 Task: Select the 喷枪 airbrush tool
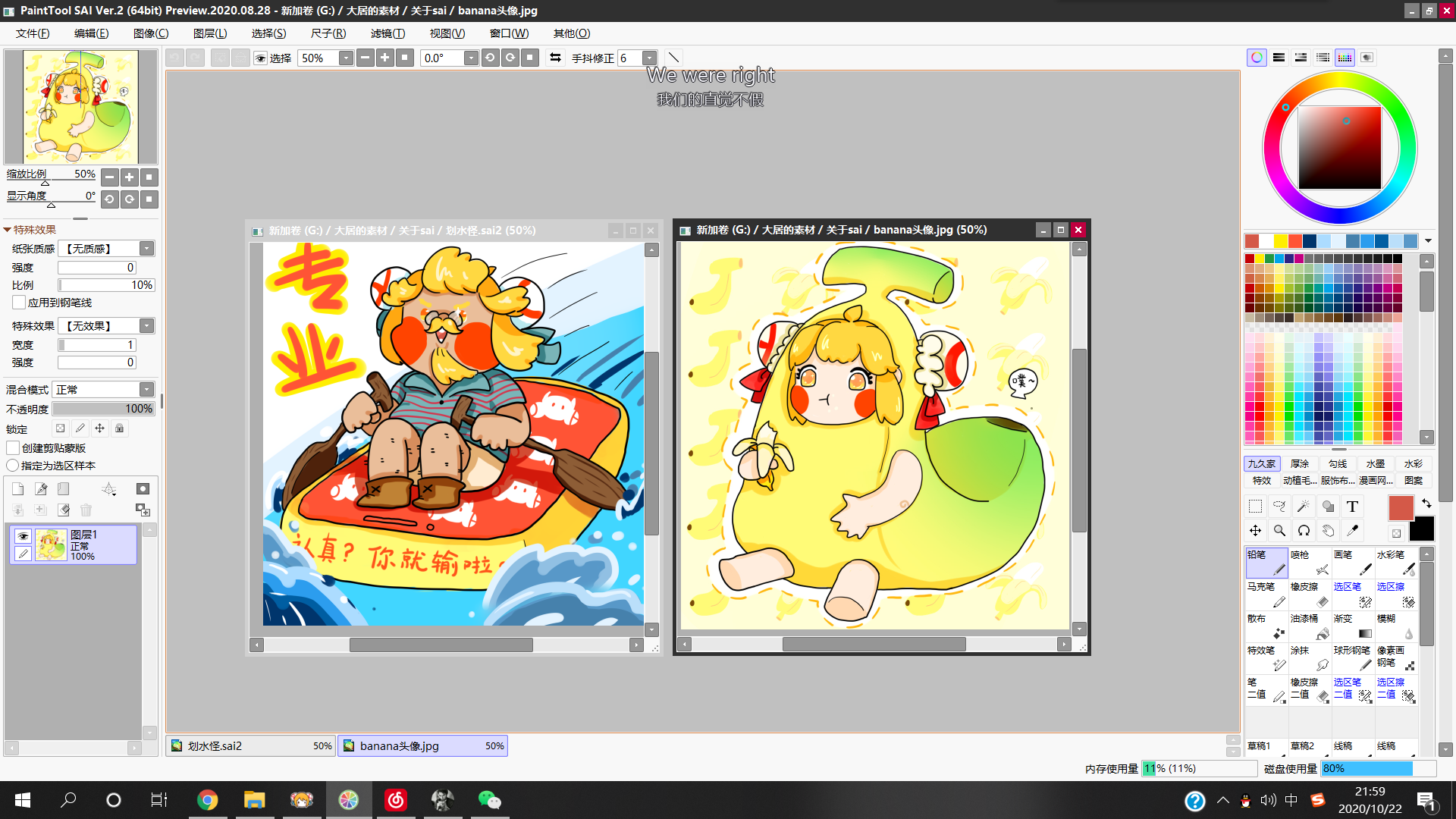click(1310, 563)
